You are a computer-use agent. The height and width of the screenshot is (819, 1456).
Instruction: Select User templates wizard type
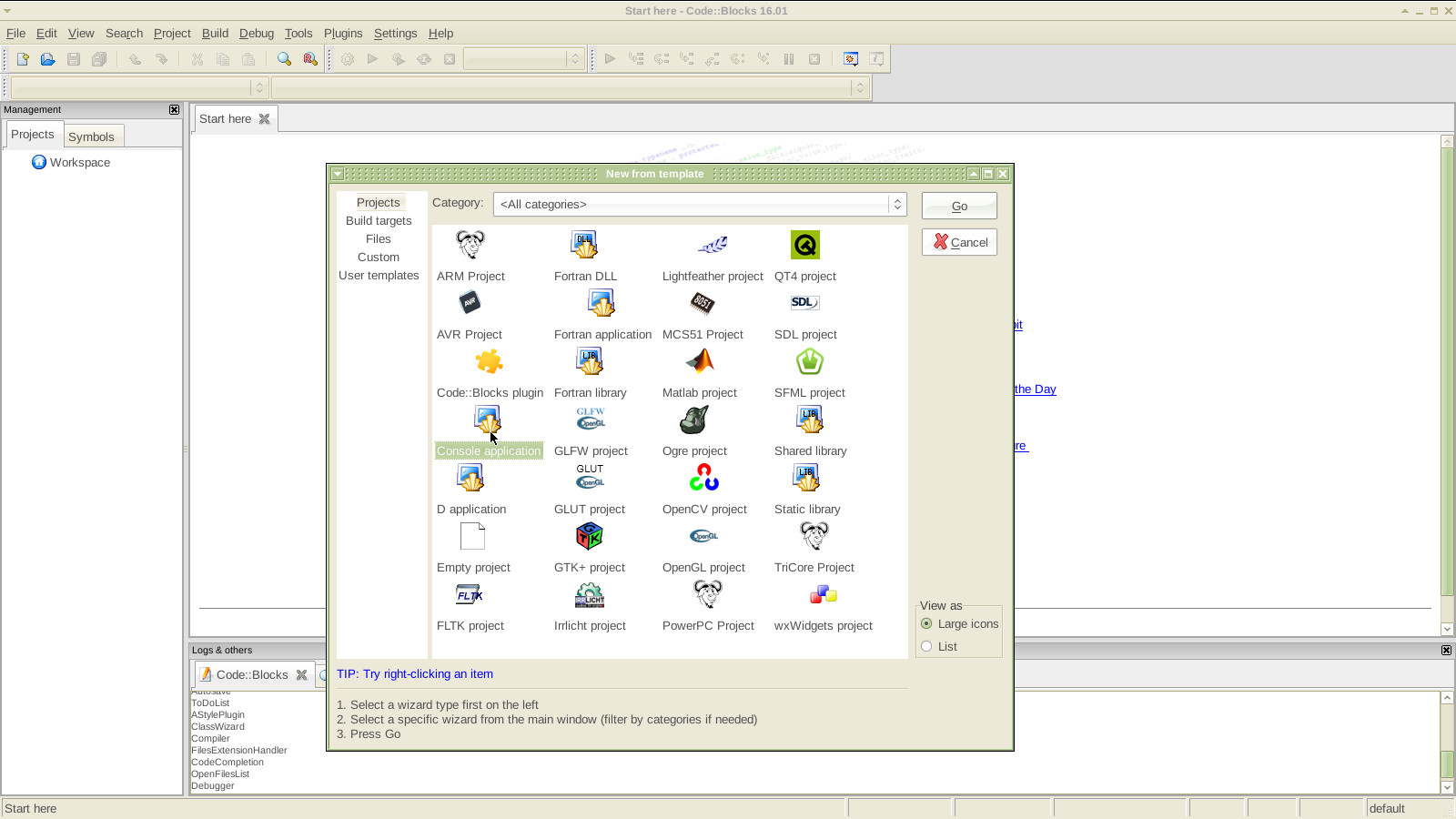click(379, 276)
